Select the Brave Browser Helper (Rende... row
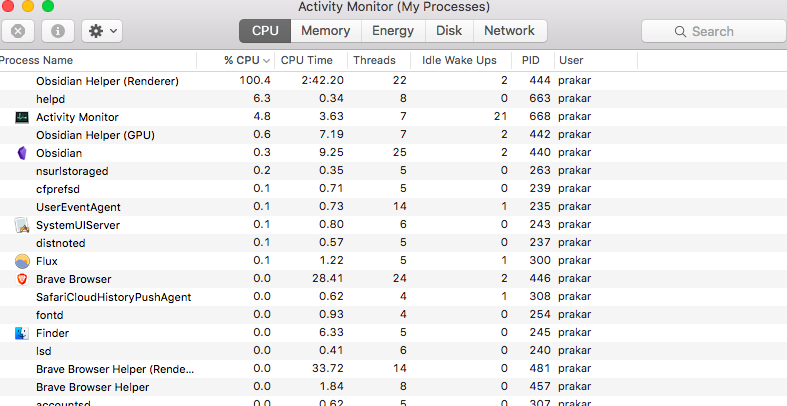787x406 pixels. pos(394,369)
